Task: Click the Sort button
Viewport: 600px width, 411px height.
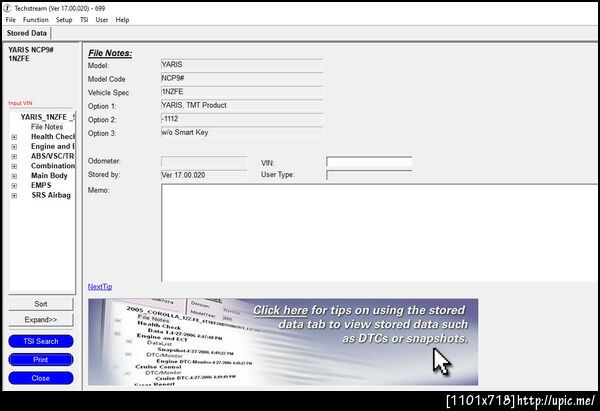Action: [41, 304]
